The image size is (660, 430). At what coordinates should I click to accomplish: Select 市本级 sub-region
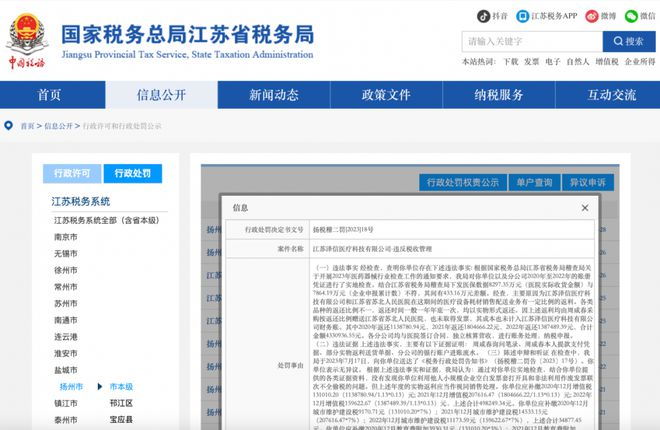tap(121, 387)
